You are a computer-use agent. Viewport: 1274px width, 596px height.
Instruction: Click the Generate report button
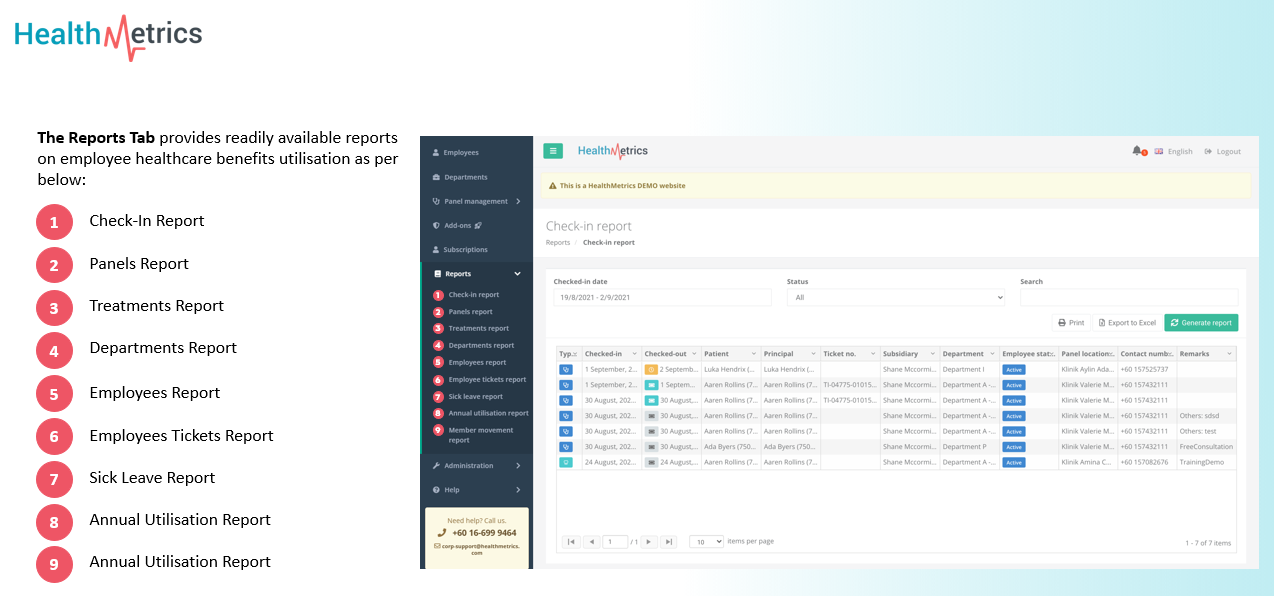click(x=1201, y=323)
